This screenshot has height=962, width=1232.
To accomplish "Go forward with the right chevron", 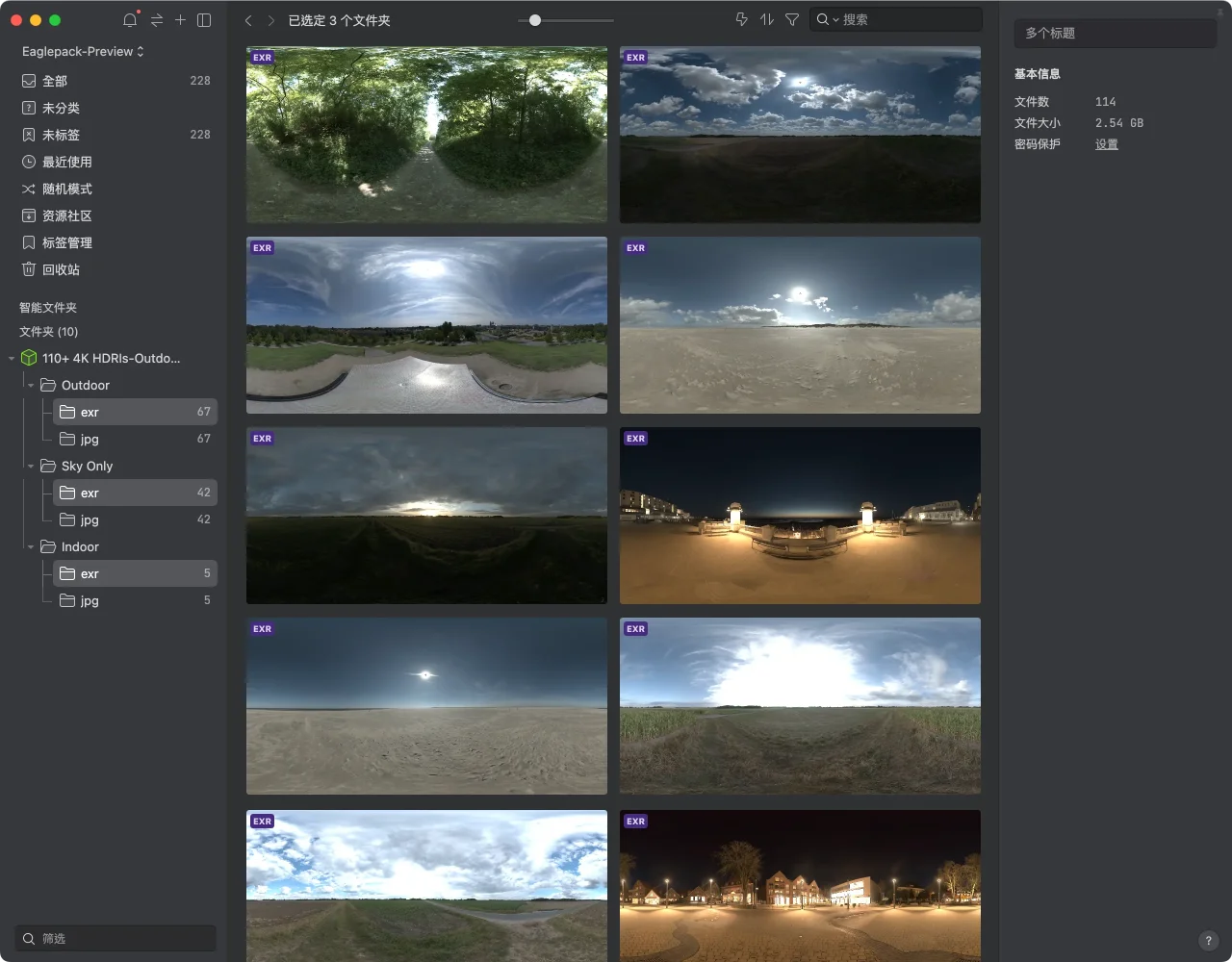I will [x=271, y=20].
